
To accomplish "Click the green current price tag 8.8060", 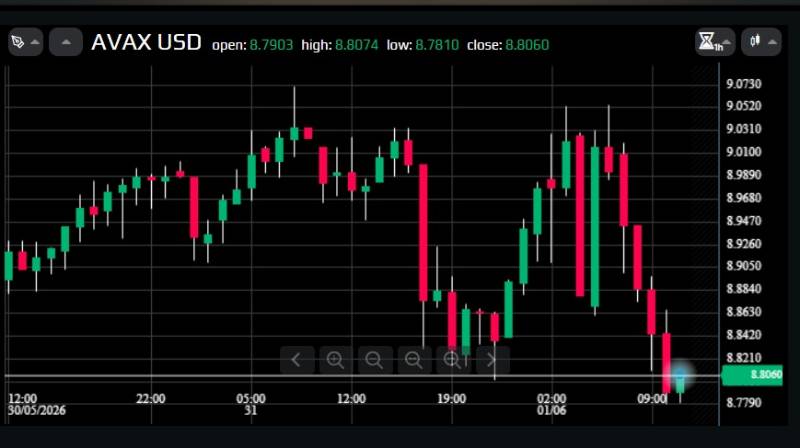I will 753,375.
